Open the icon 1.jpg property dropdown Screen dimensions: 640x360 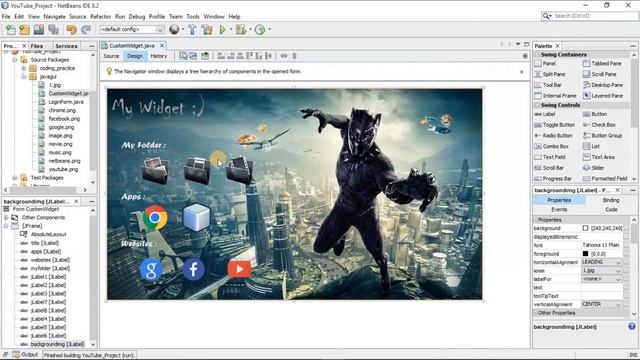(619, 271)
